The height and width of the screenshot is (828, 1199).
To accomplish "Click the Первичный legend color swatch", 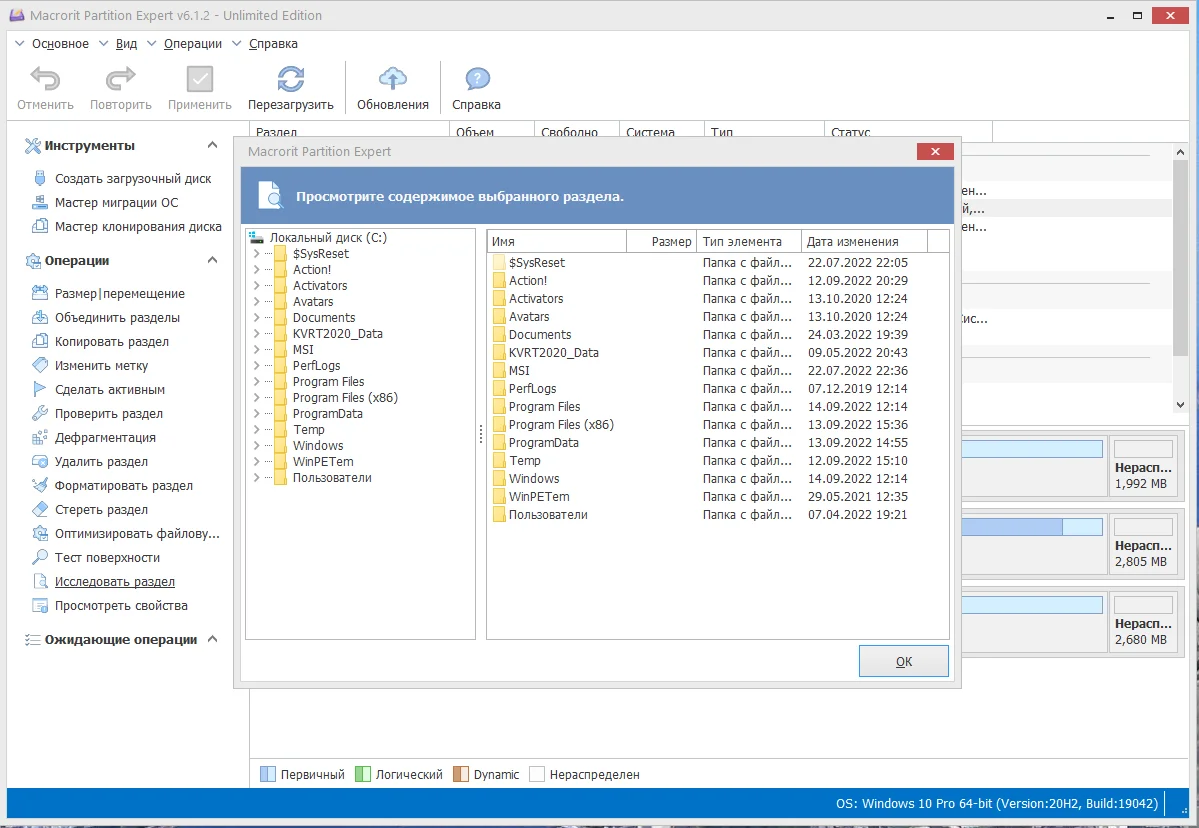I will 268,774.
